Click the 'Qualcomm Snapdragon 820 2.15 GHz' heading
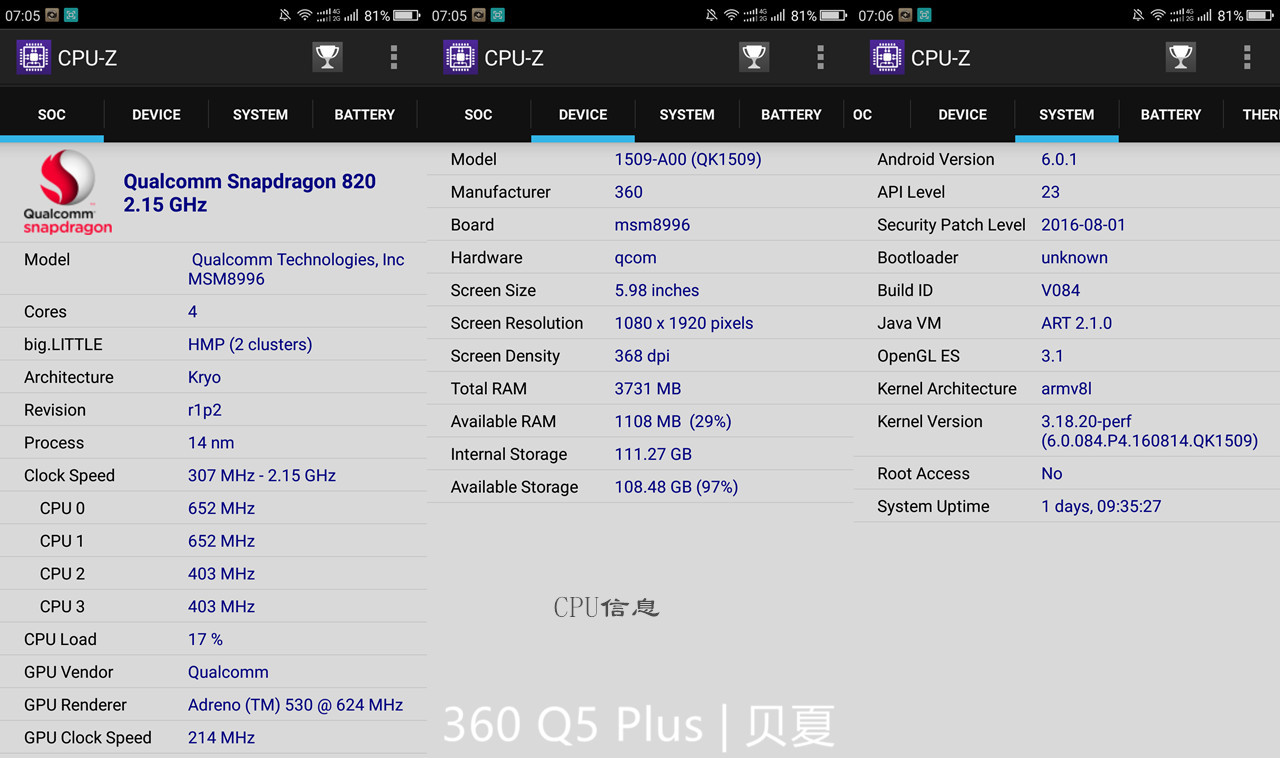This screenshot has height=758, width=1280. click(x=249, y=193)
